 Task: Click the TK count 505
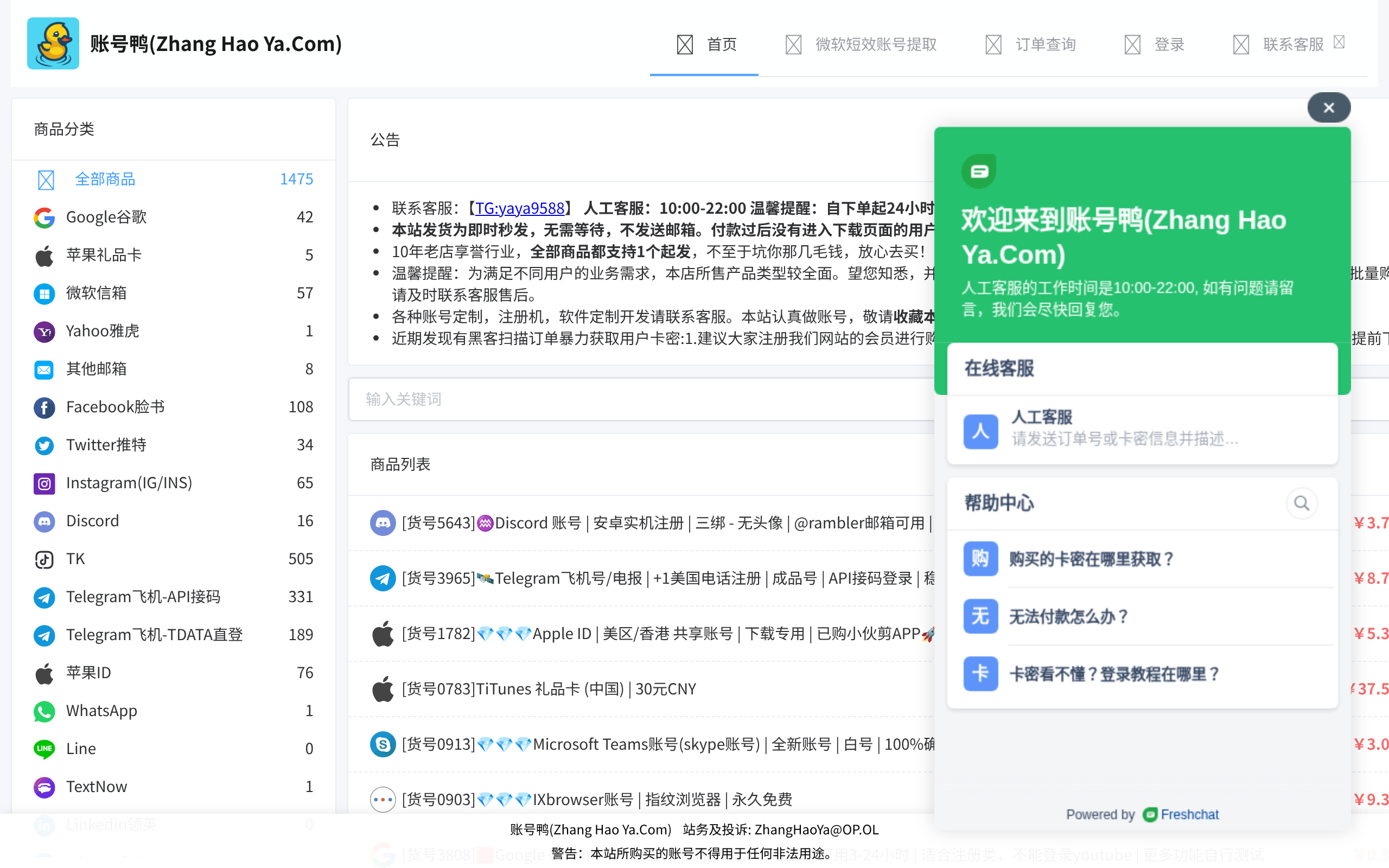point(301,559)
